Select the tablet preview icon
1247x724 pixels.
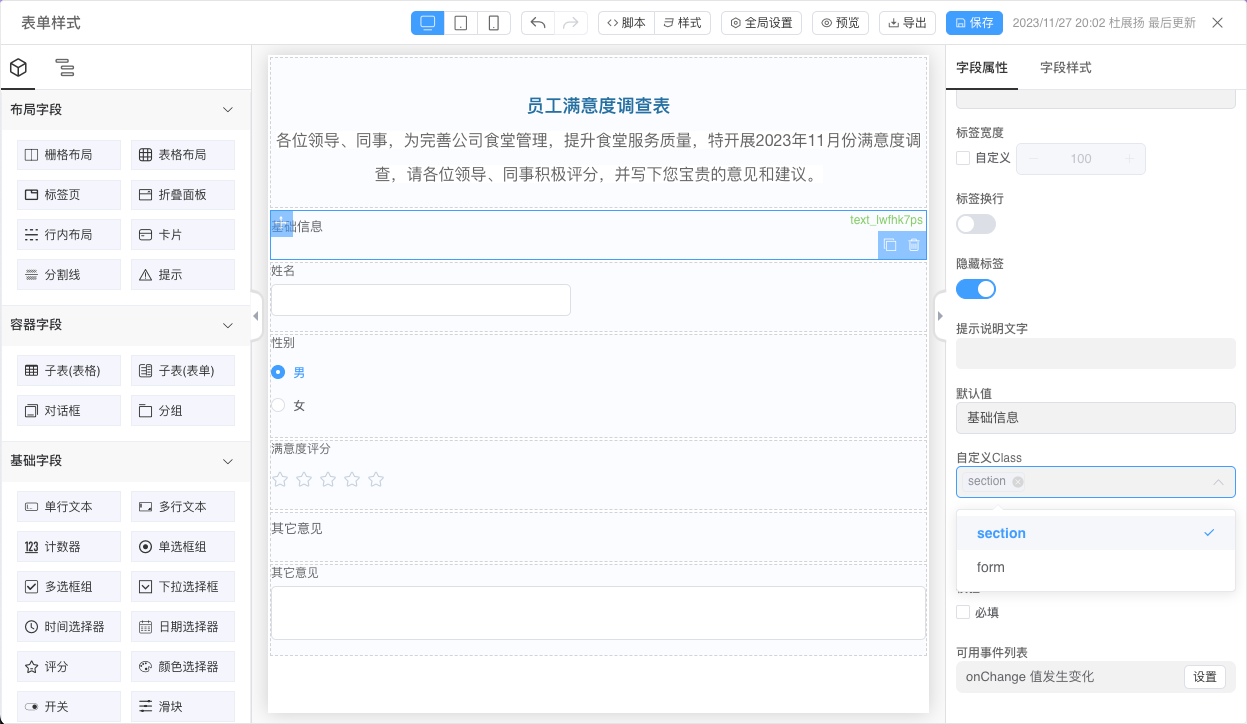[x=460, y=22]
